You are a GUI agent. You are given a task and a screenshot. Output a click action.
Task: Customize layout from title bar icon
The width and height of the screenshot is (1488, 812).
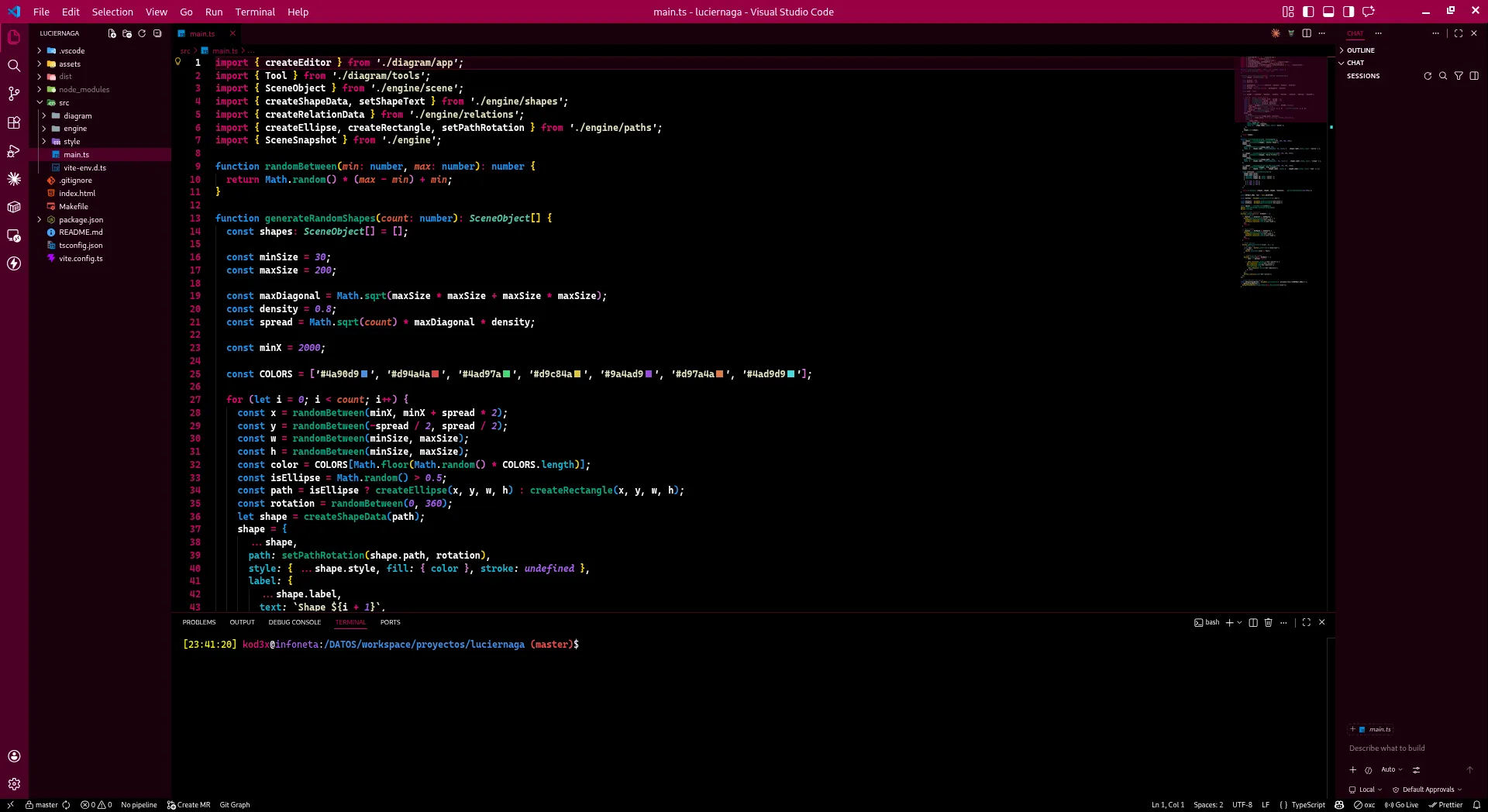[x=1288, y=12]
